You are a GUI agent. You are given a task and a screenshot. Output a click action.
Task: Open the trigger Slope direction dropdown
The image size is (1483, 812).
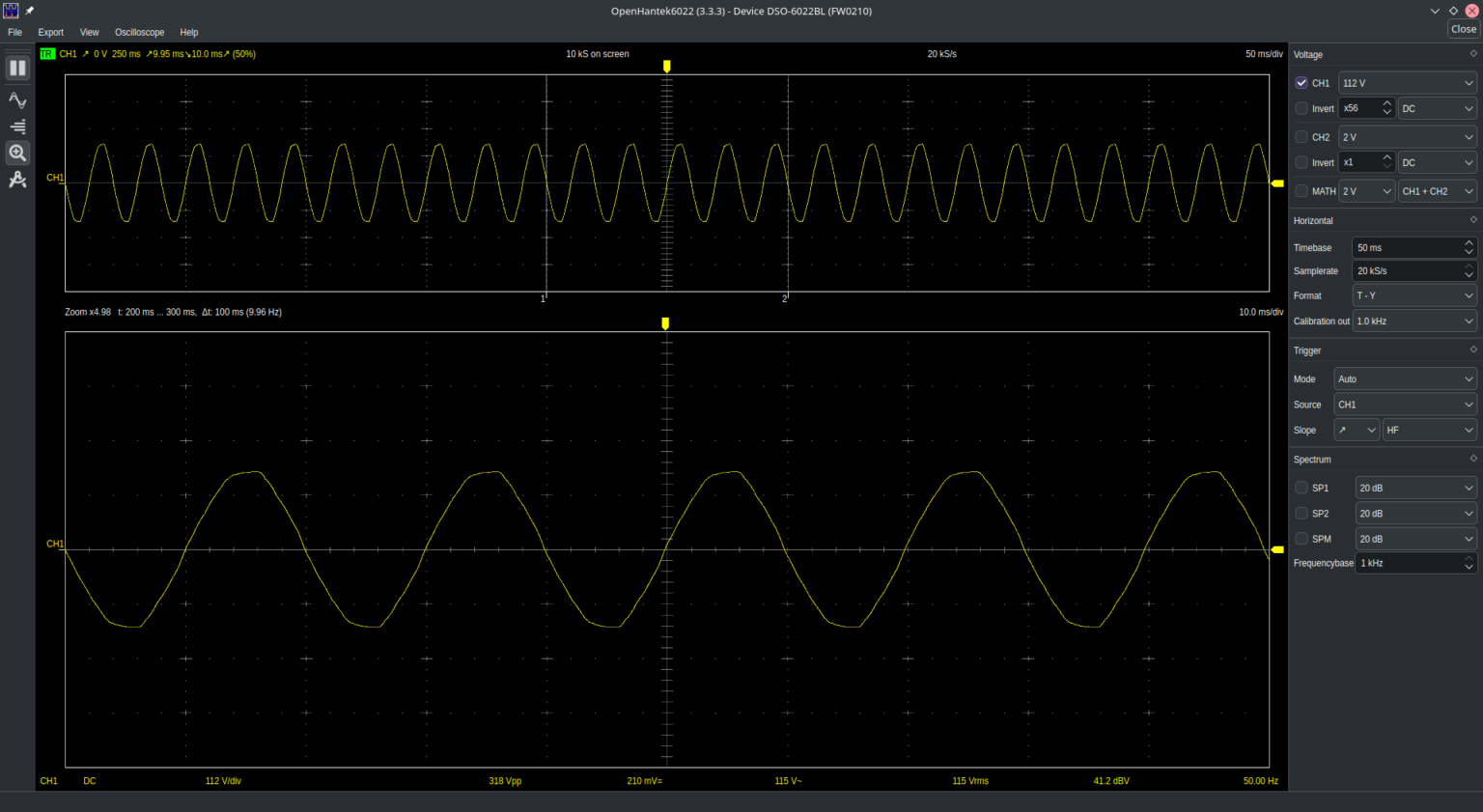pyautogui.click(x=1357, y=431)
